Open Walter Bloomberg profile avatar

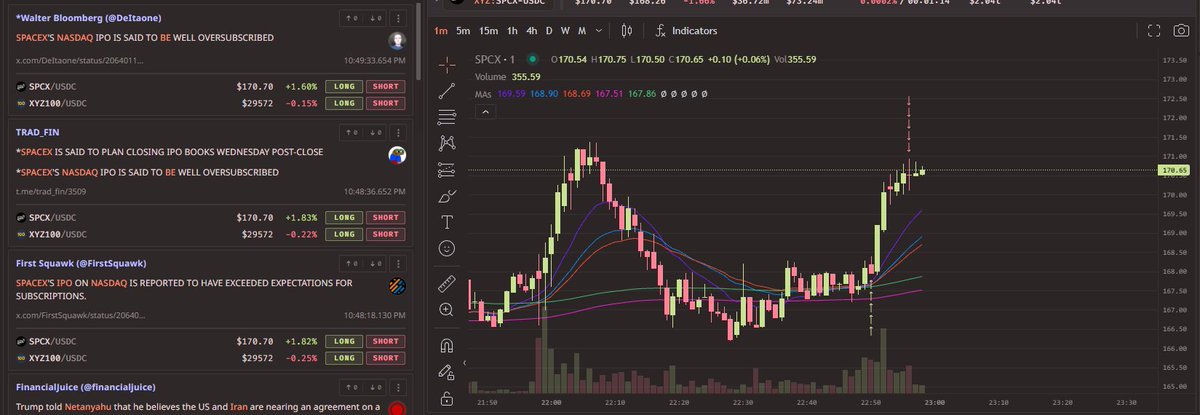pos(397,41)
